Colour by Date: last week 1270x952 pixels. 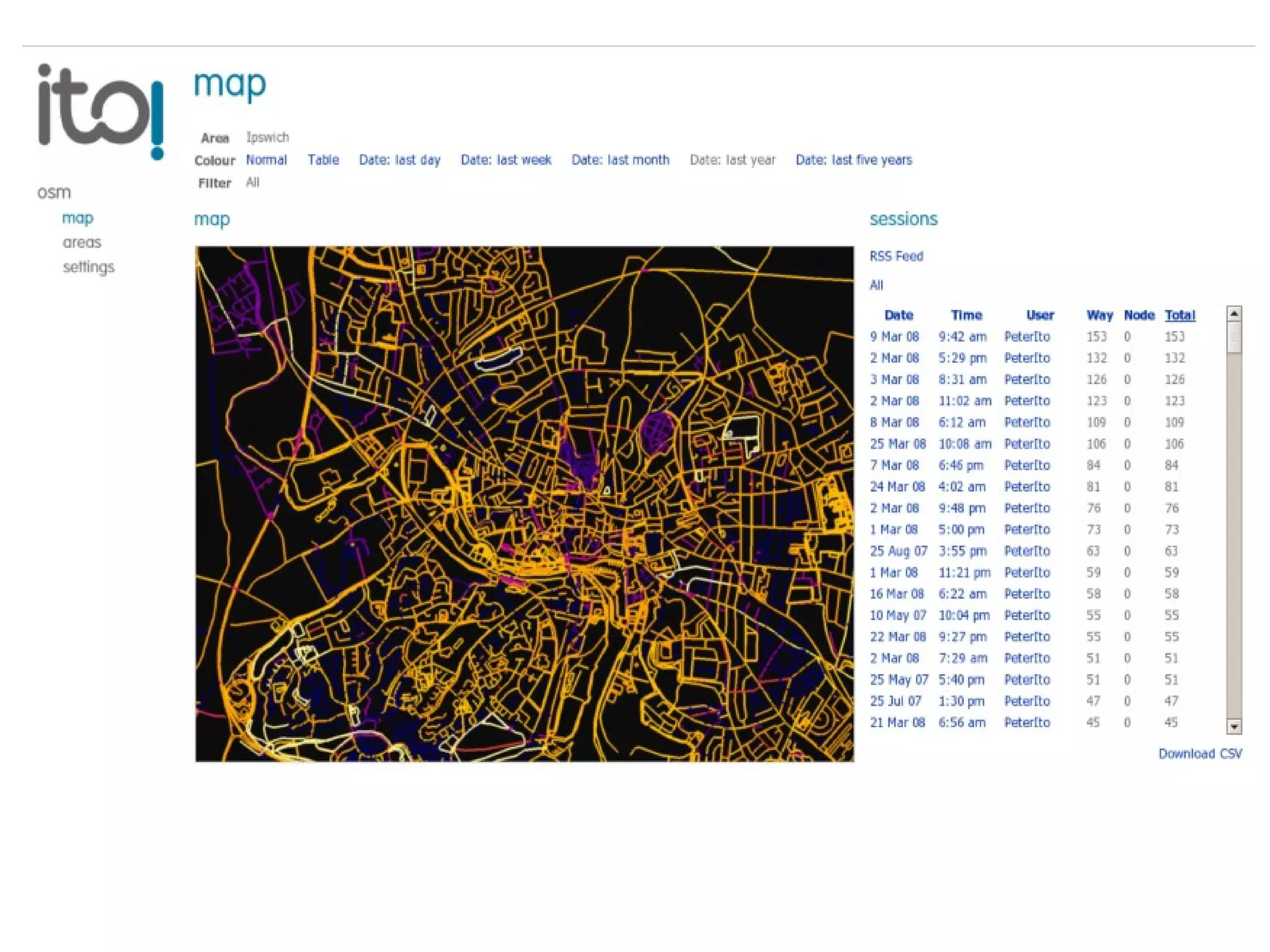(505, 160)
